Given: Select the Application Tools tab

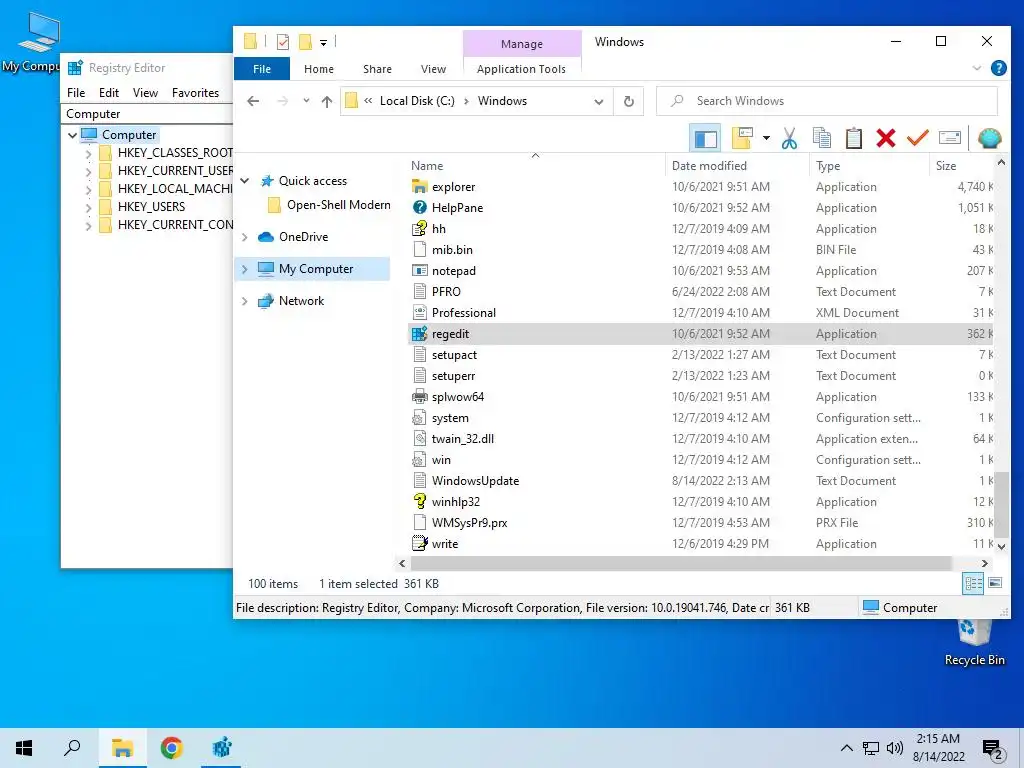Looking at the screenshot, I should tap(521, 69).
